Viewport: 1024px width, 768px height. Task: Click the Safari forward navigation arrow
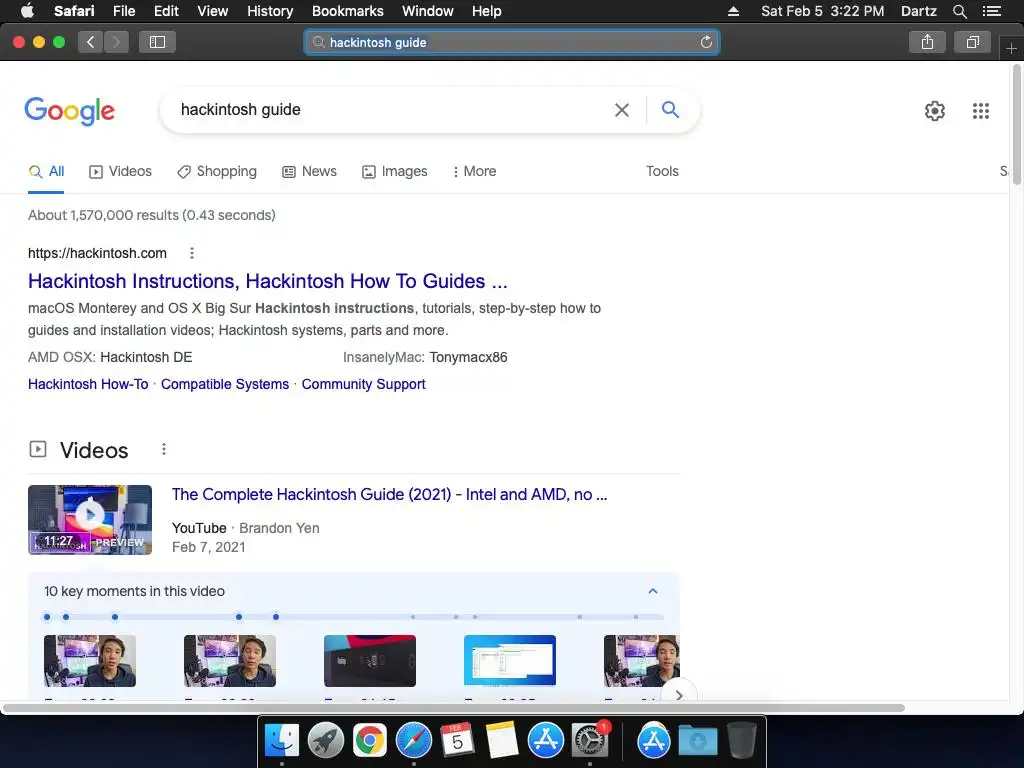pyautogui.click(x=116, y=42)
